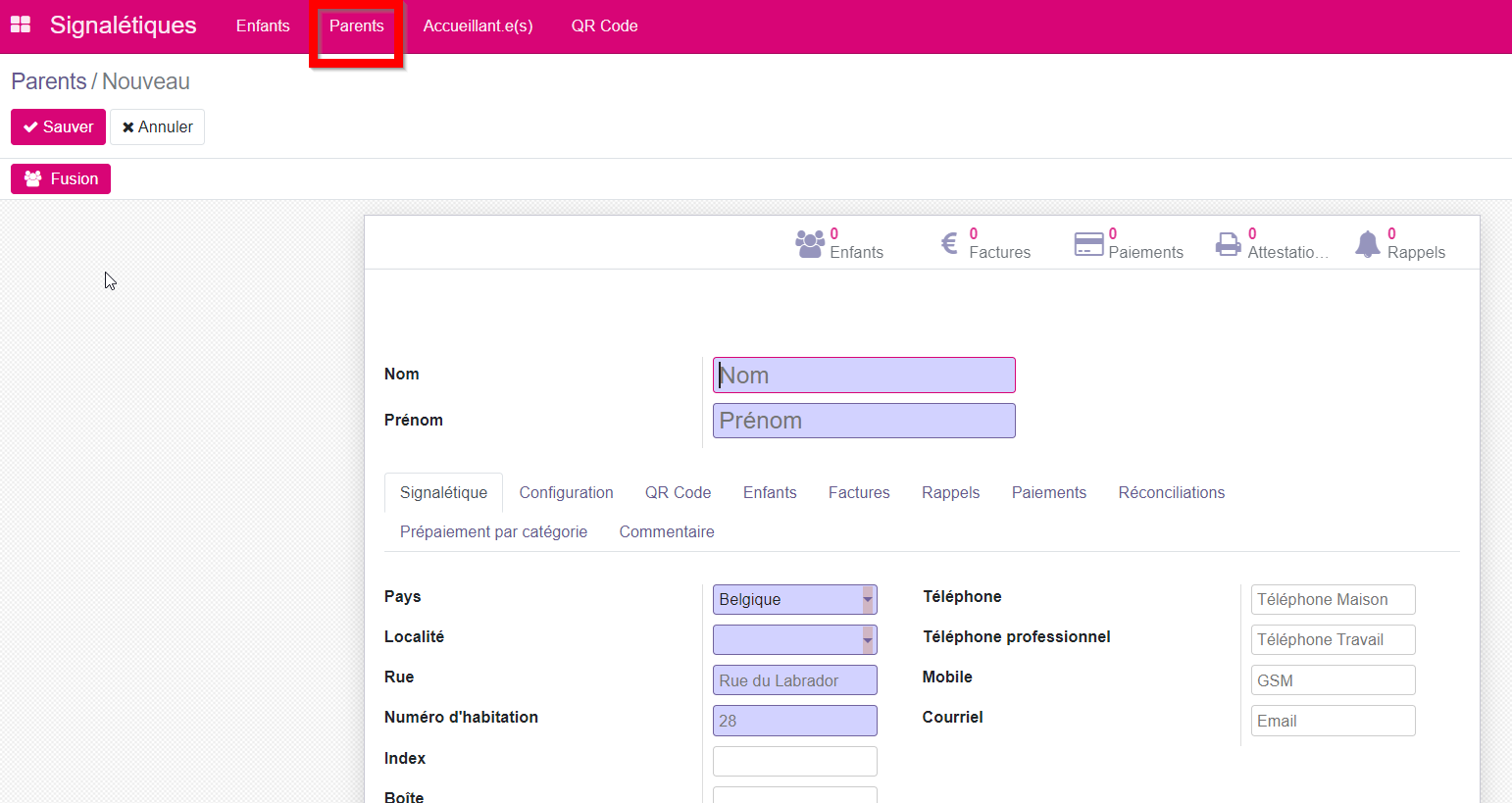Open the Localité dropdown

(795, 639)
